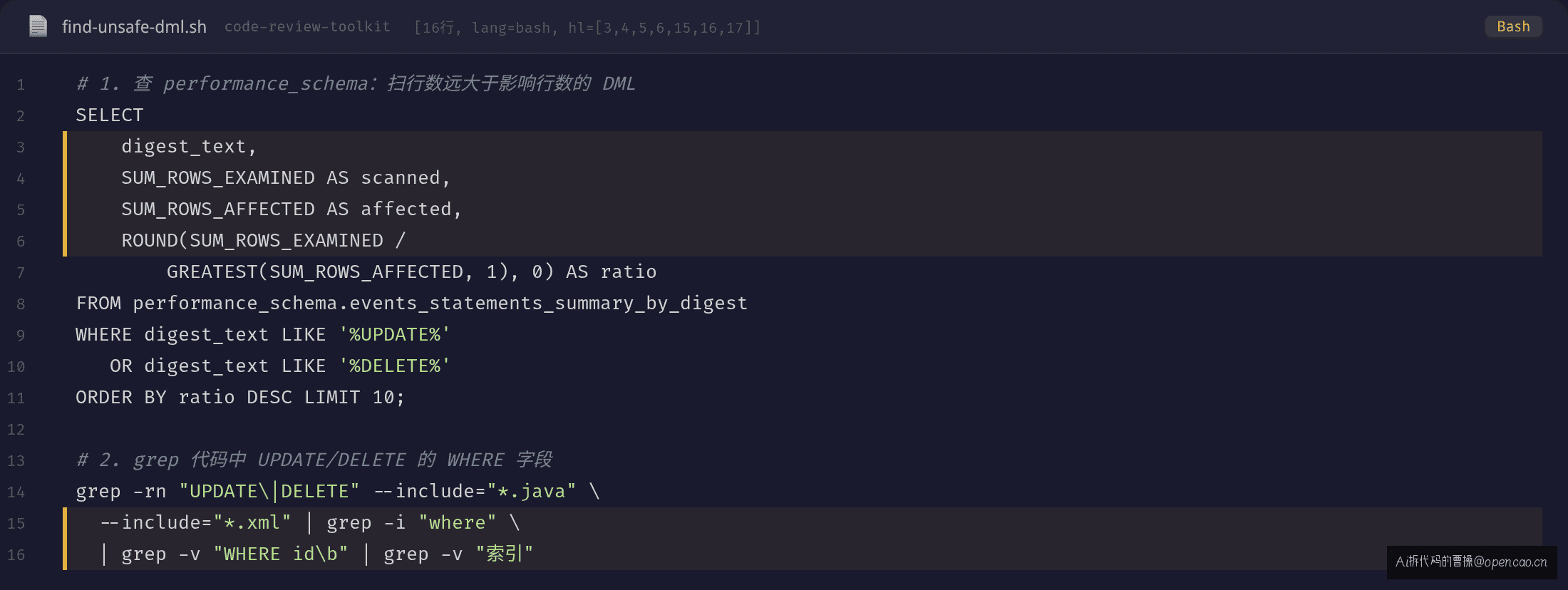Click the opencao.cn watermark
This screenshot has width=1568, height=590.
1471,561
